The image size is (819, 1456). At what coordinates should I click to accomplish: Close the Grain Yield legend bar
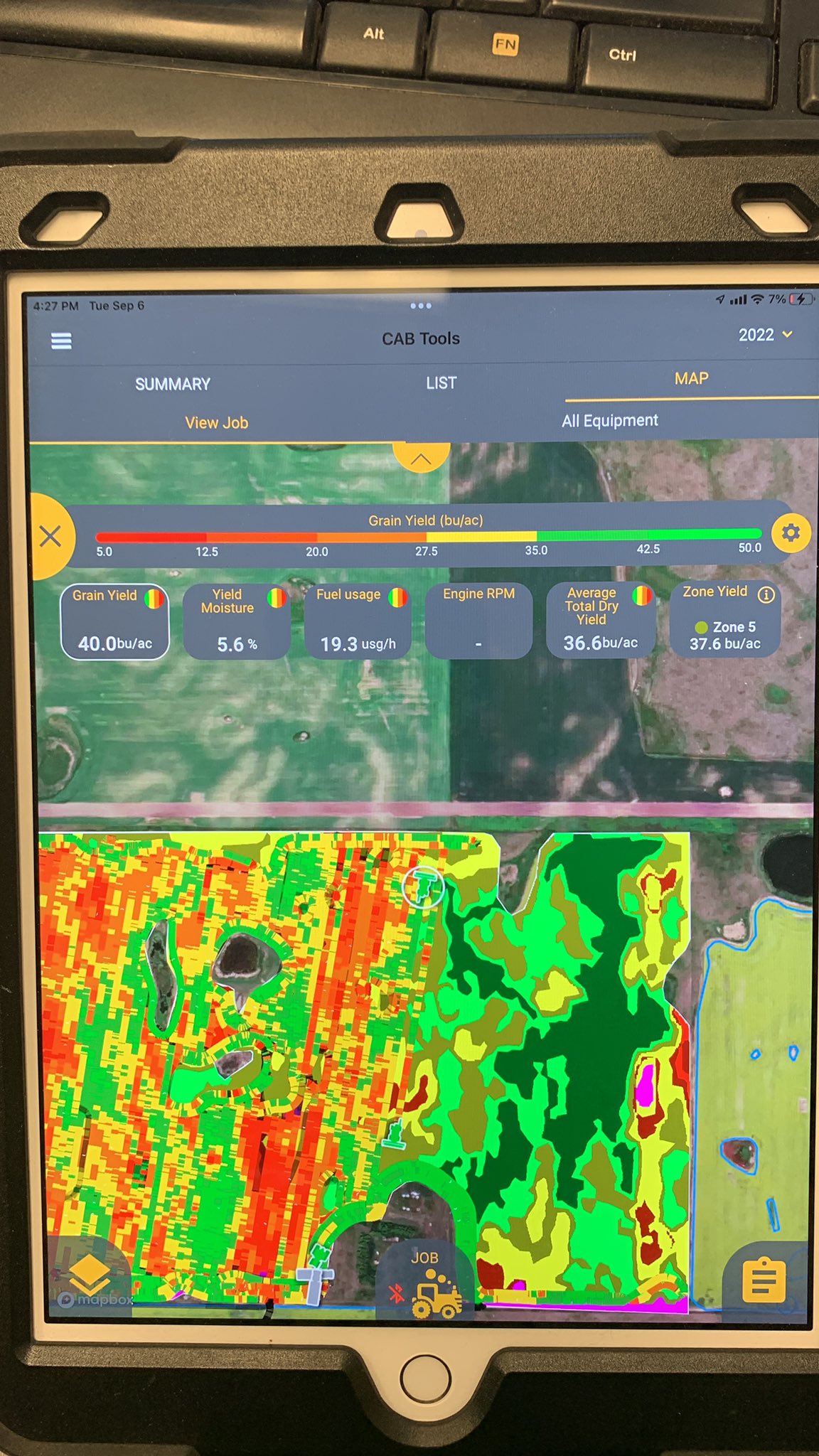pos(50,536)
